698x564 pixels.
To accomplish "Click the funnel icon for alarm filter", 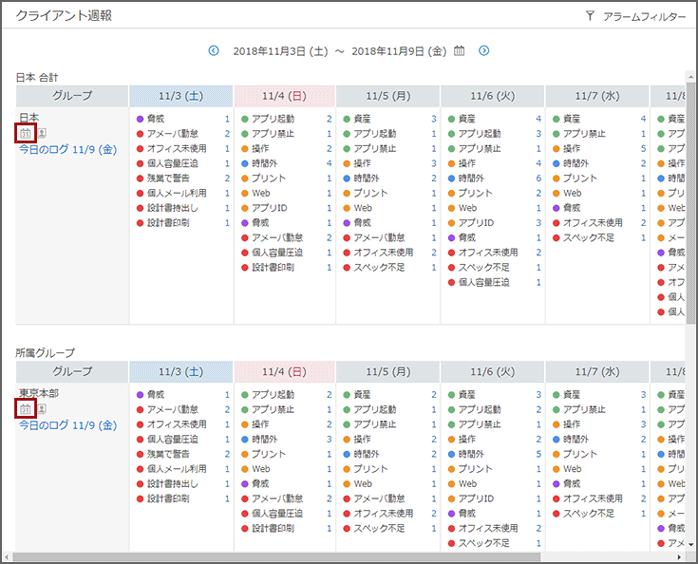I will (590, 16).
